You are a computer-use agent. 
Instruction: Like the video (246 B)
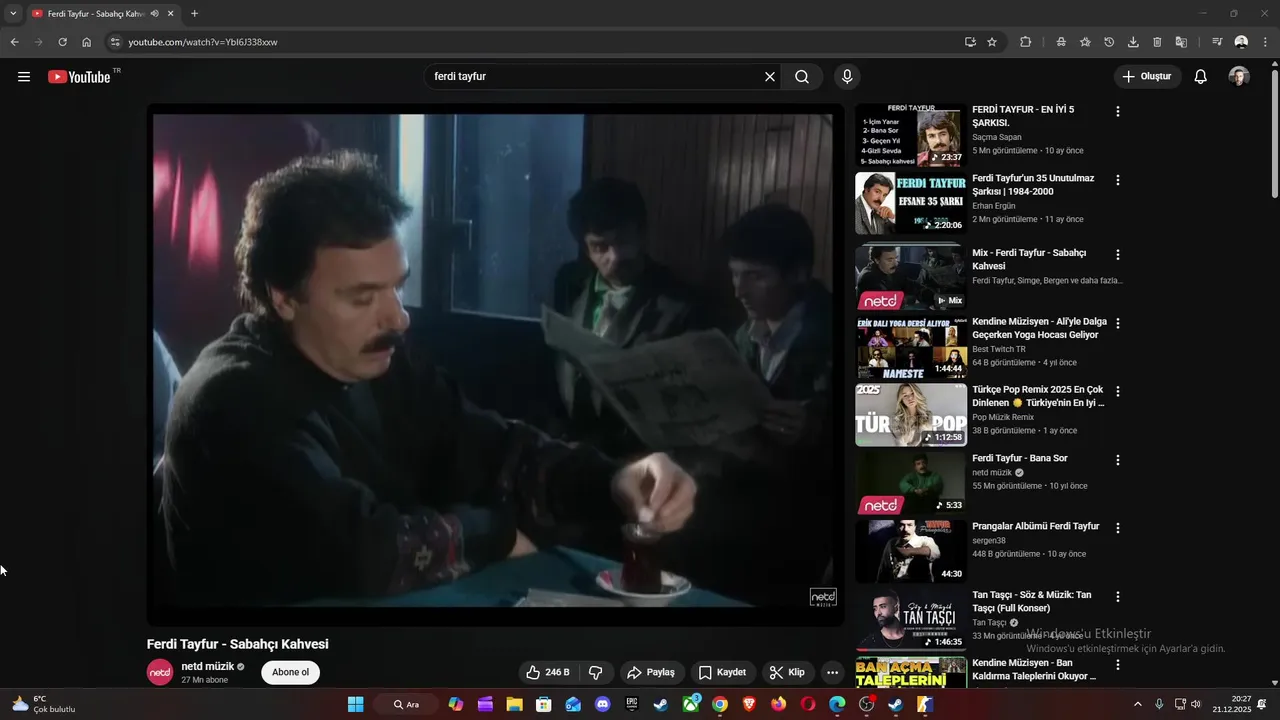(549, 672)
